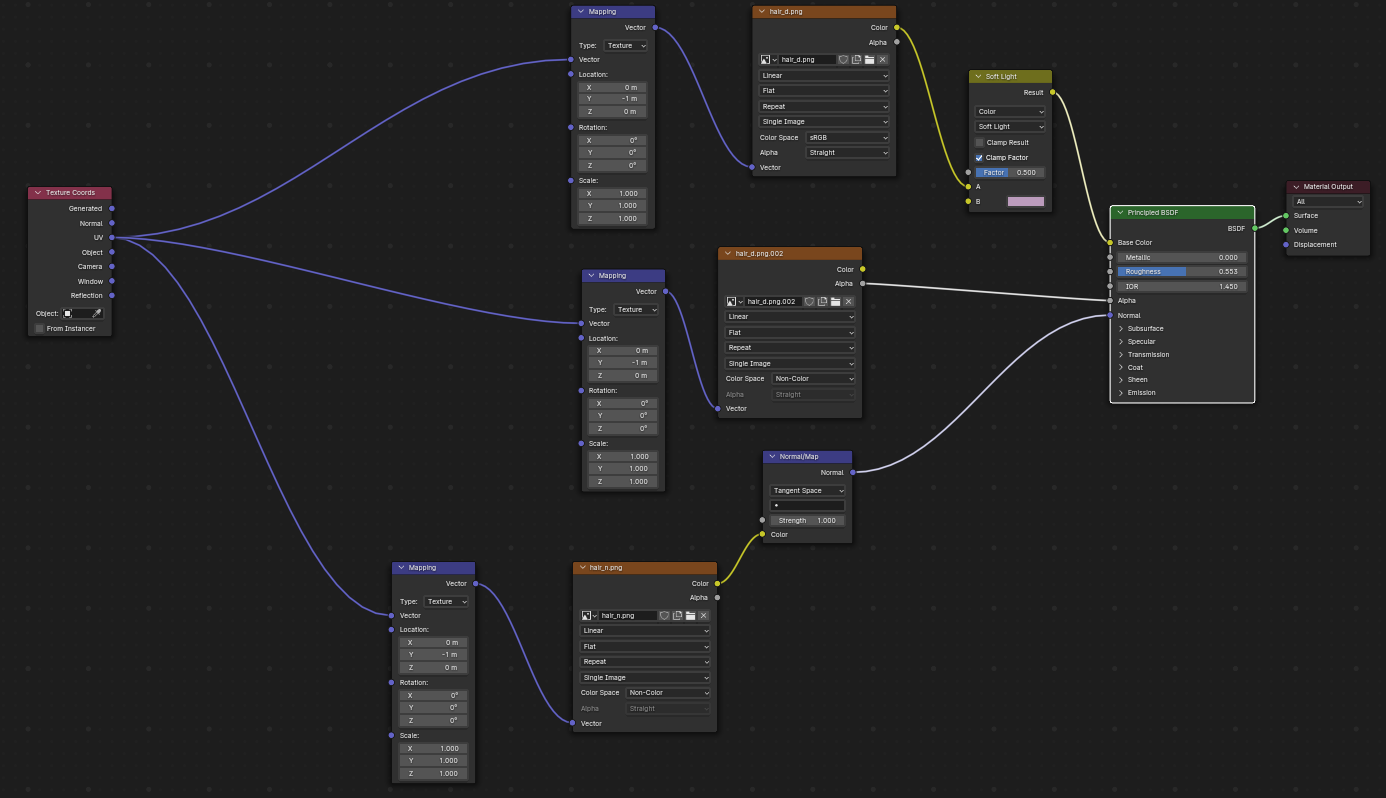Screen dimensions: 1386x798
Task: Open image folder icon in hair_d.png.002 node
Action: point(835,301)
